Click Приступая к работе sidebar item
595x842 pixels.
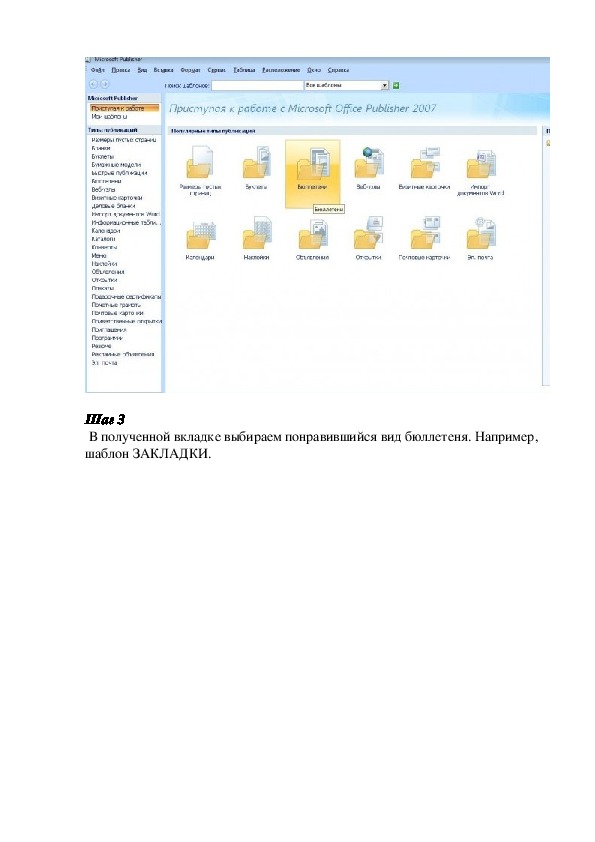125,108
